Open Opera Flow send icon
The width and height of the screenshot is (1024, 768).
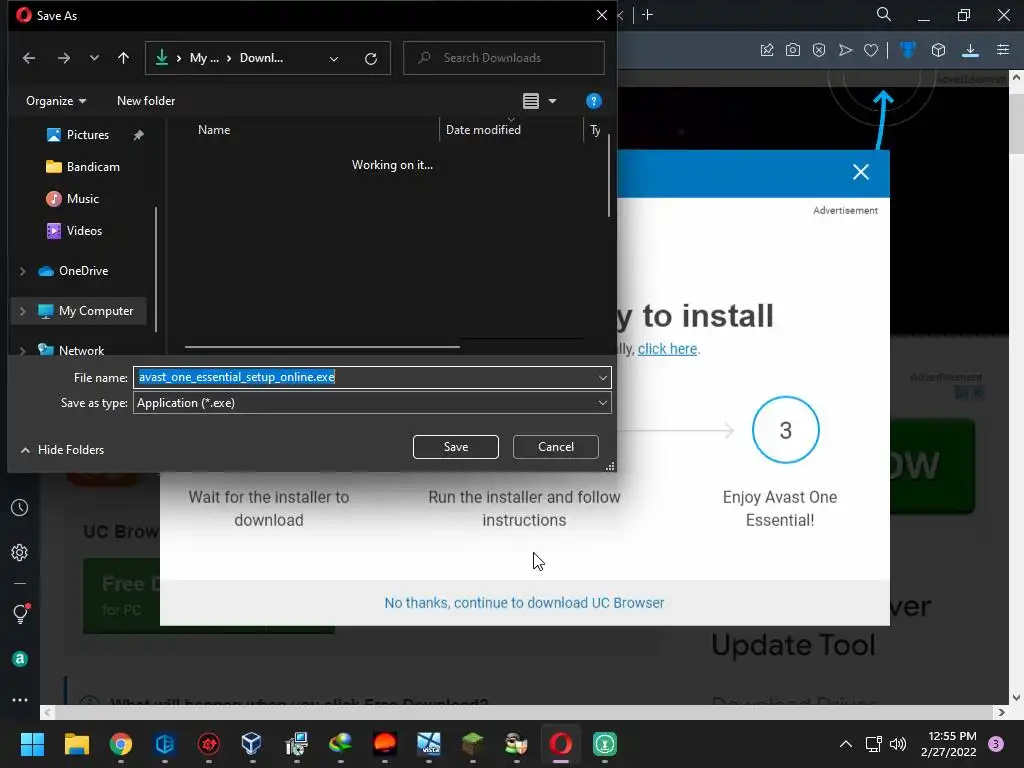845,50
